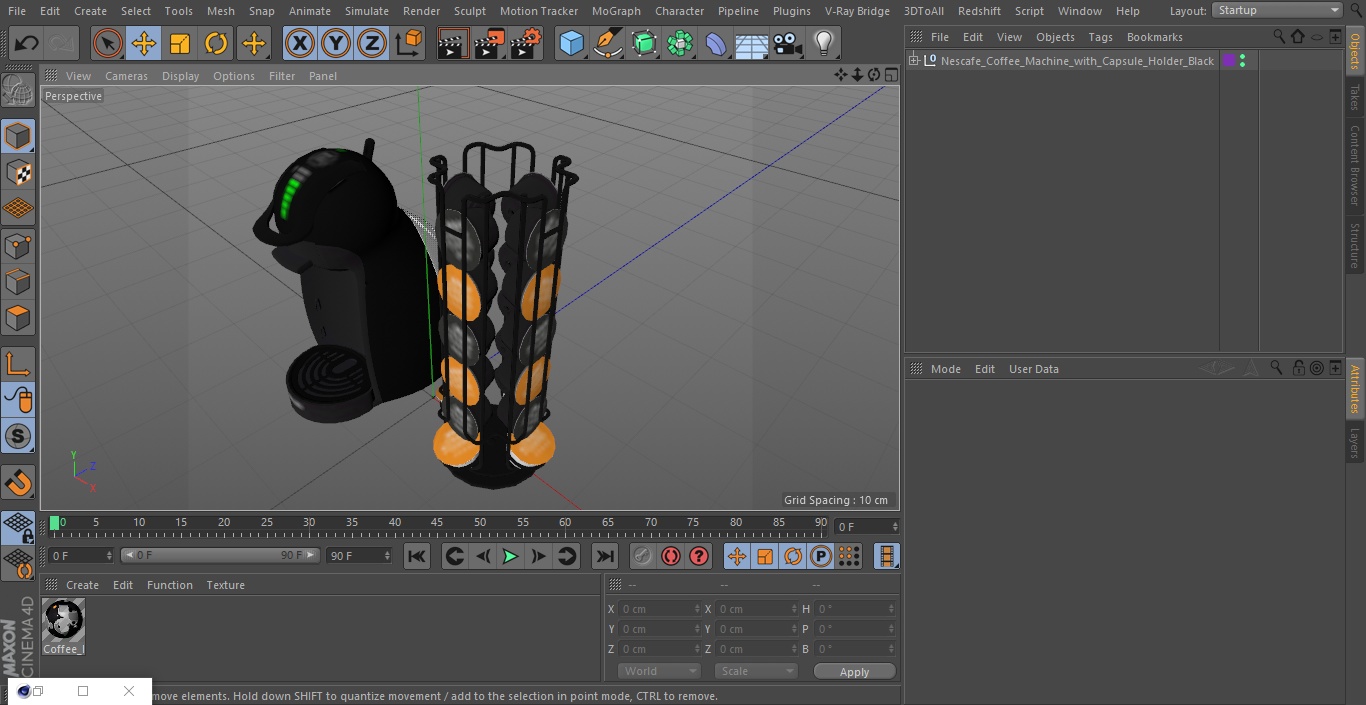Viewport: 1366px width, 705px height.
Task: Toggle Enable Axis L-shaped icon
Action: [18, 364]
